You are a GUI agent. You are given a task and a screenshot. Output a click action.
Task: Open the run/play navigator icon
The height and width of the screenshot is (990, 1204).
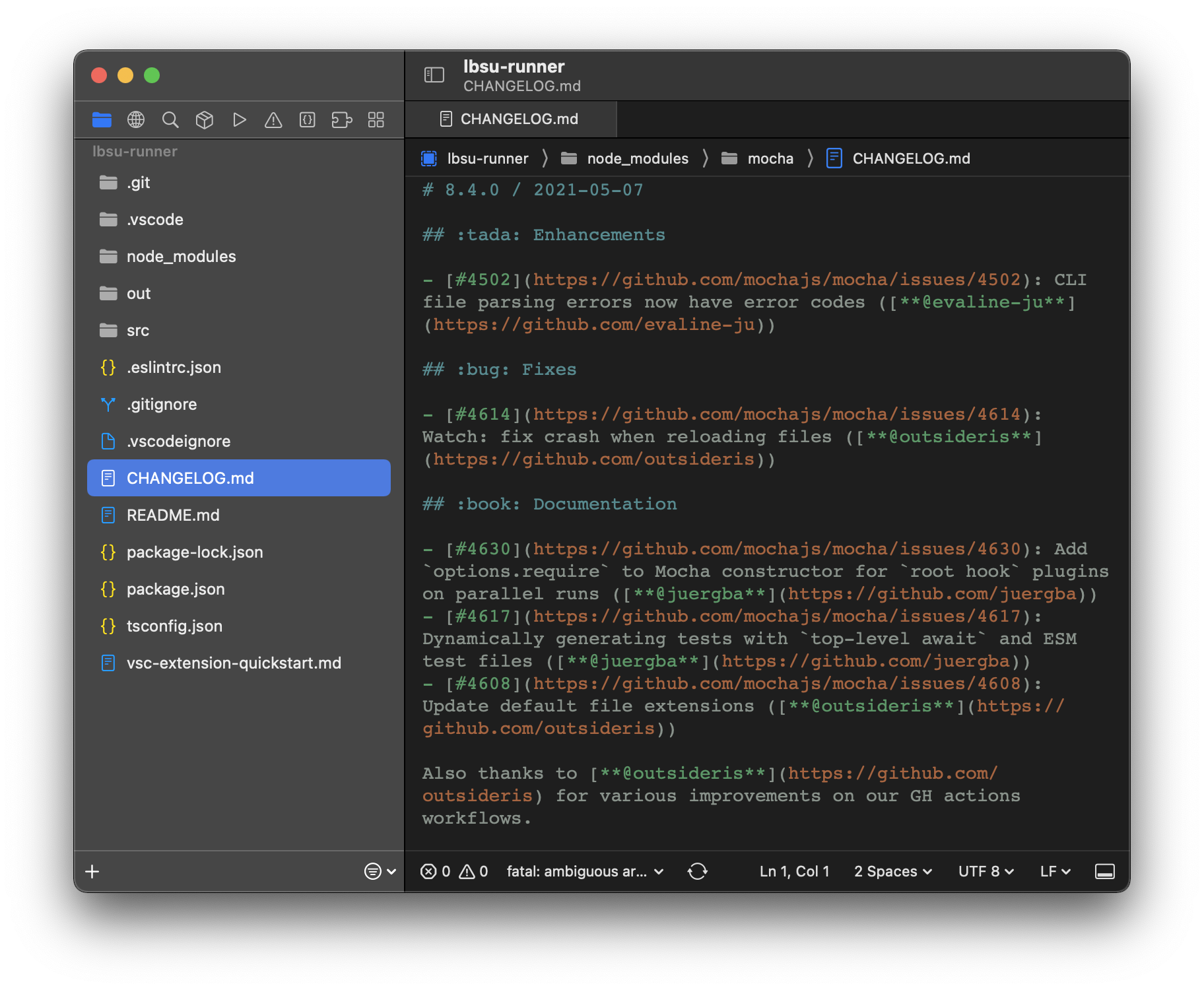pyautogui.click(x=239, y=119)
